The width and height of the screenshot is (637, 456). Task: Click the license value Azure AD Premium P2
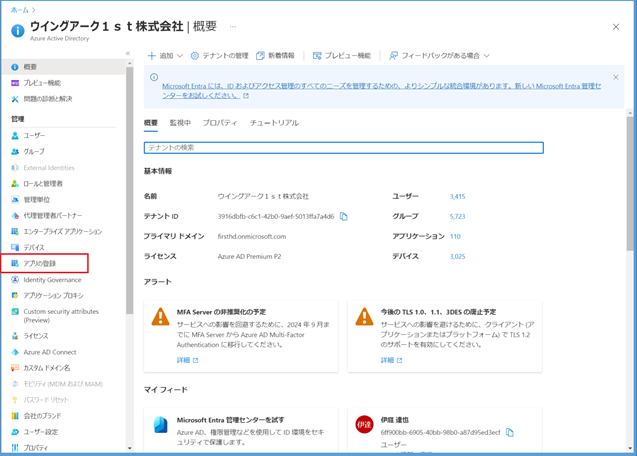point(249,256)
